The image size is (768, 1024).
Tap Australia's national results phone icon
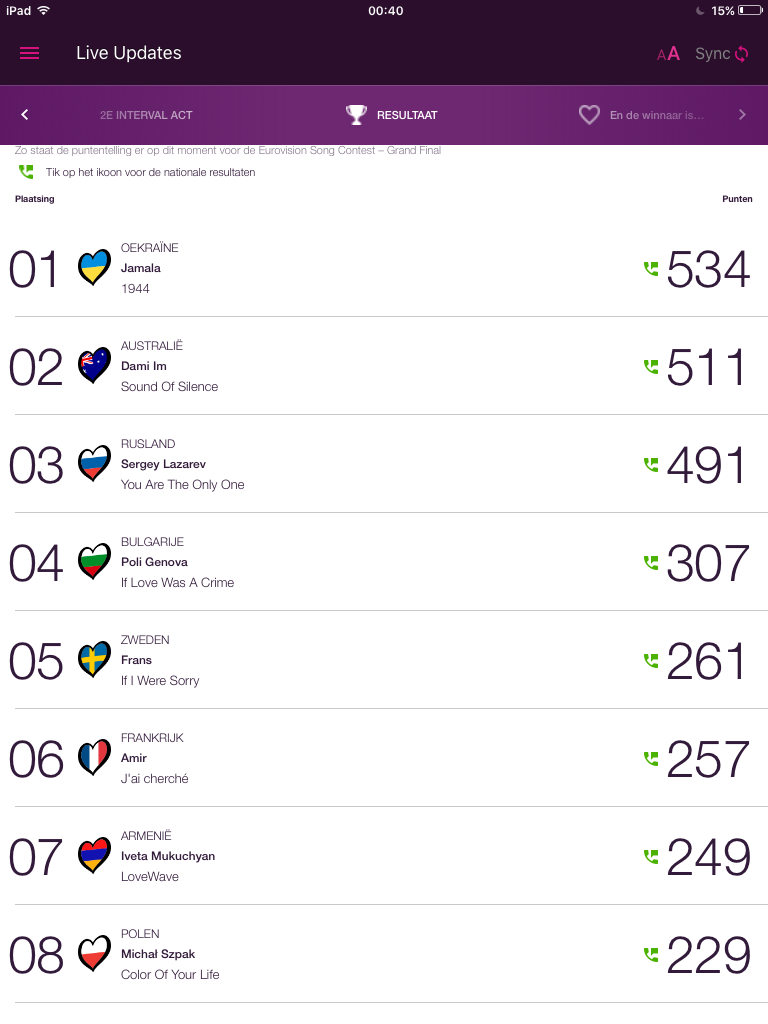pos(651,366)
